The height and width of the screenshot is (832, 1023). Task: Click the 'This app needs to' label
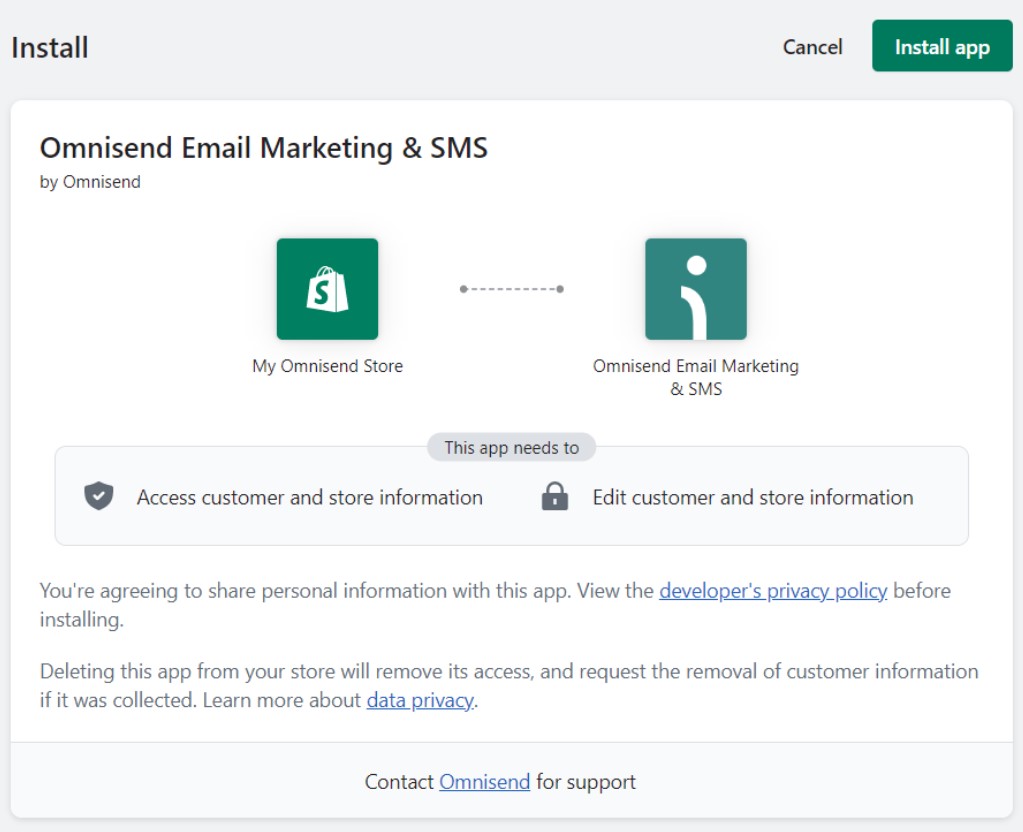[x=512, y=448]
